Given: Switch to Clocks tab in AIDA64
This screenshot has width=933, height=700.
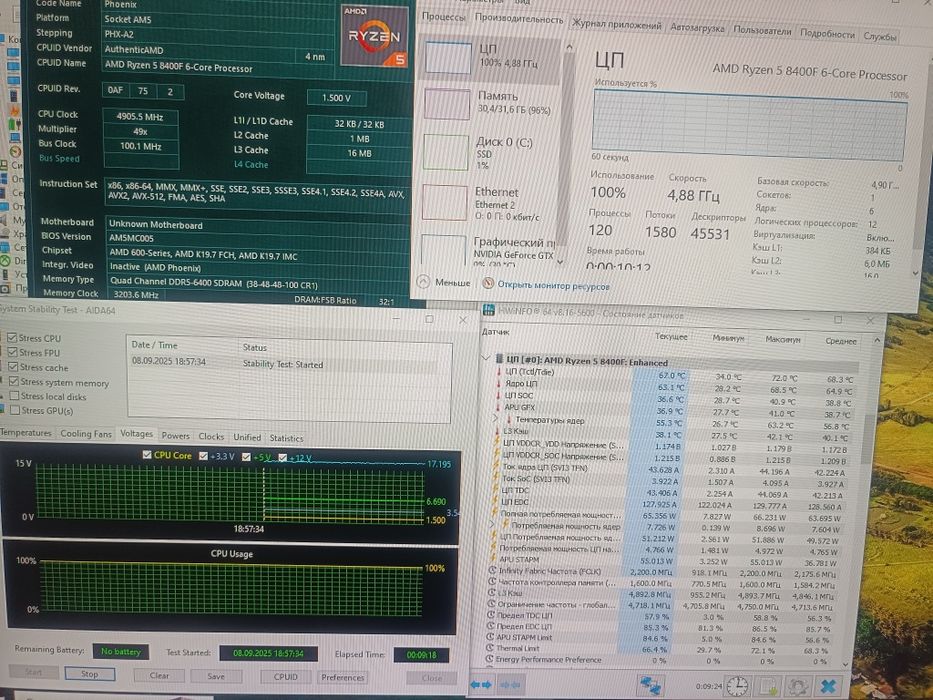Looking at the screenshot, I should point(211,436).
